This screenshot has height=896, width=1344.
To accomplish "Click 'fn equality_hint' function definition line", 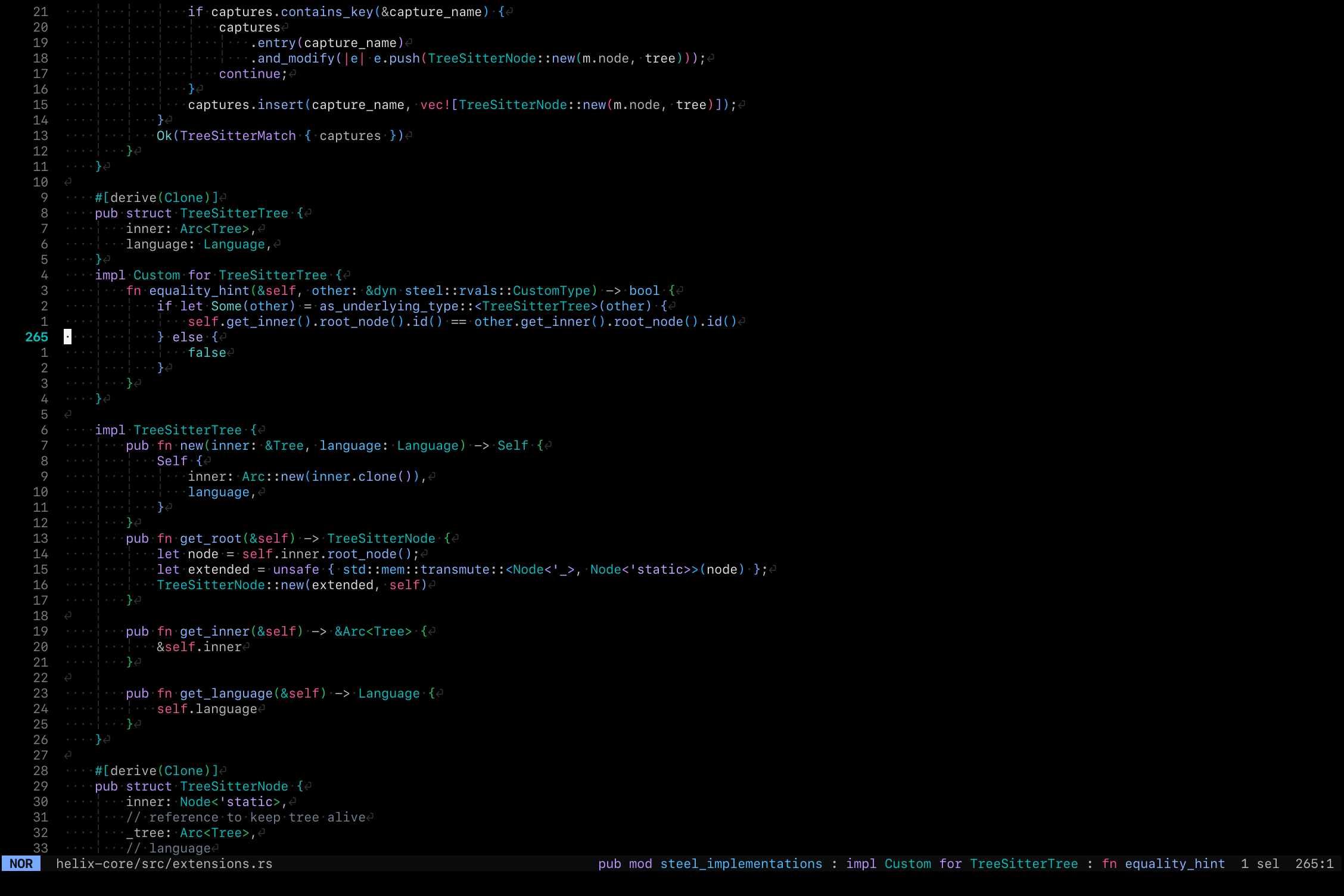I will (x=401, y=291).
